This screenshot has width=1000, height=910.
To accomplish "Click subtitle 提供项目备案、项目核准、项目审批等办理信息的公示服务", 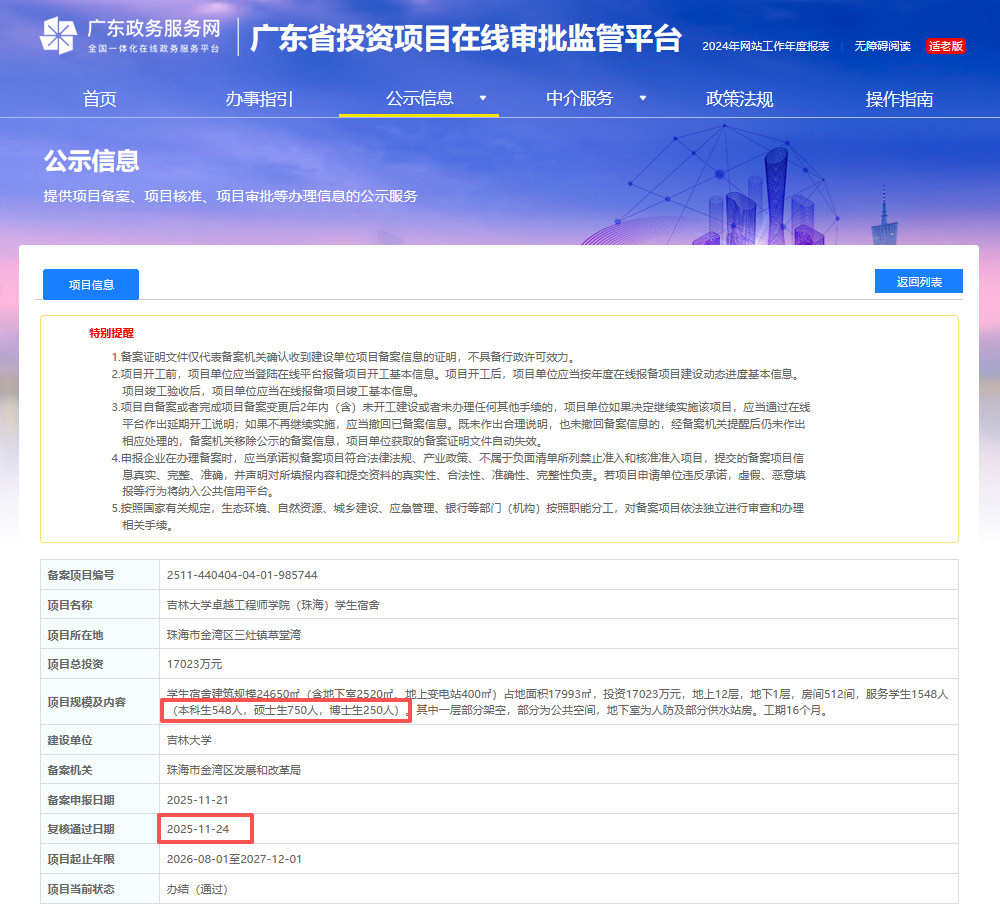I will [230, 196].
